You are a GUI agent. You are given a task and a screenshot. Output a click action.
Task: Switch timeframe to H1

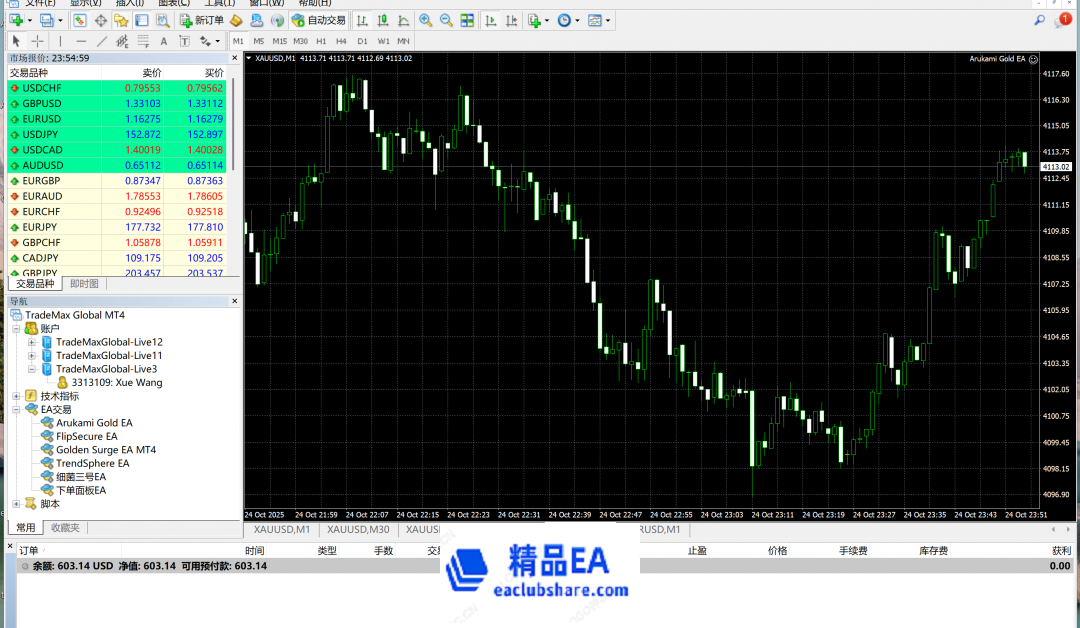(x=321, y=41)
